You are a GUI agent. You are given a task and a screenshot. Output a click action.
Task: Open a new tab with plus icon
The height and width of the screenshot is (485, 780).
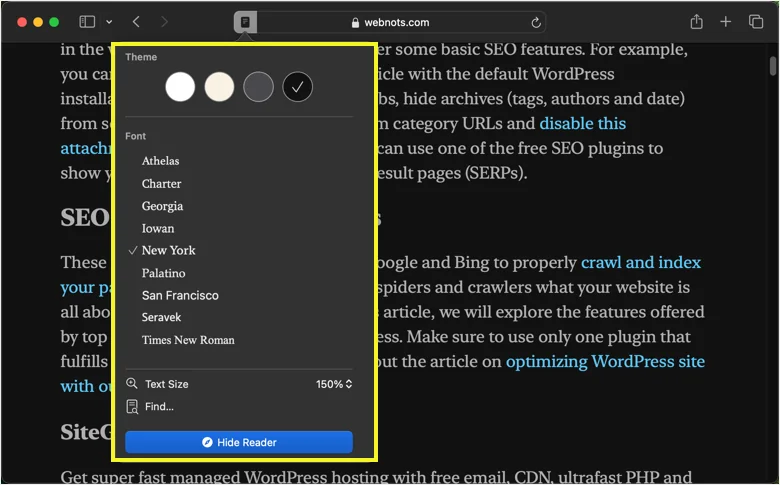[725, 22]
